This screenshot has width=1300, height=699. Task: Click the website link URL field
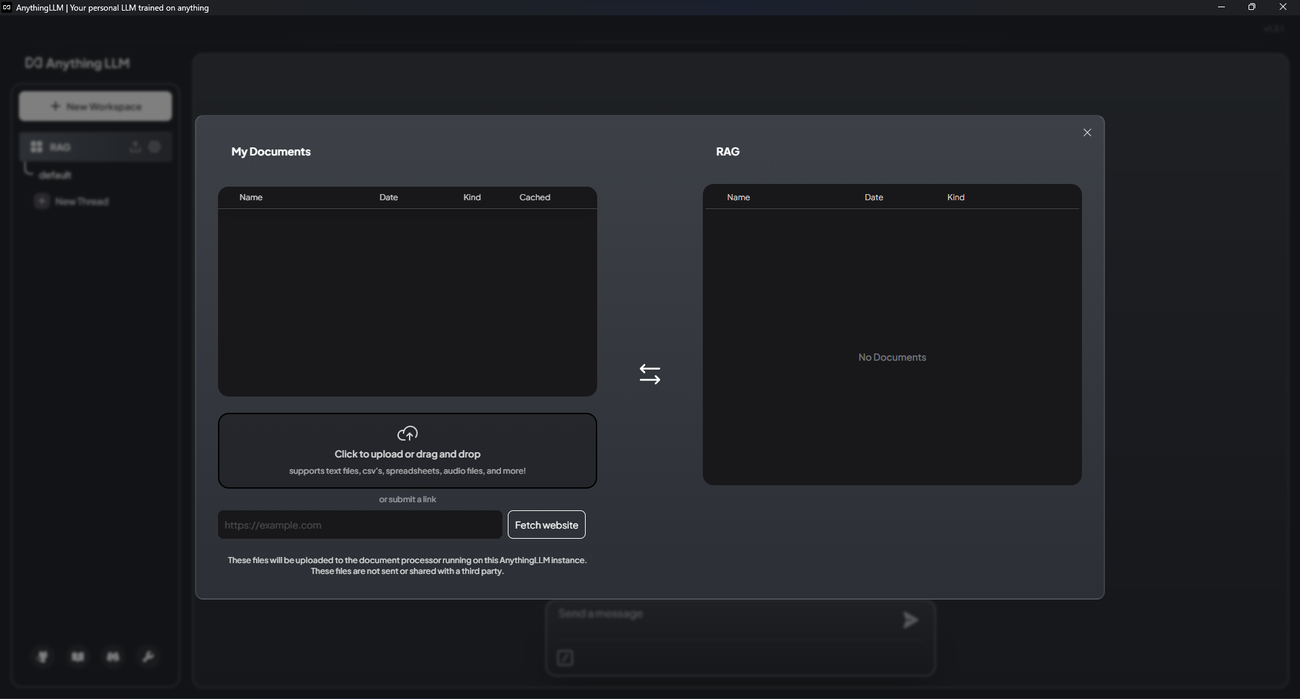(360, 525)
